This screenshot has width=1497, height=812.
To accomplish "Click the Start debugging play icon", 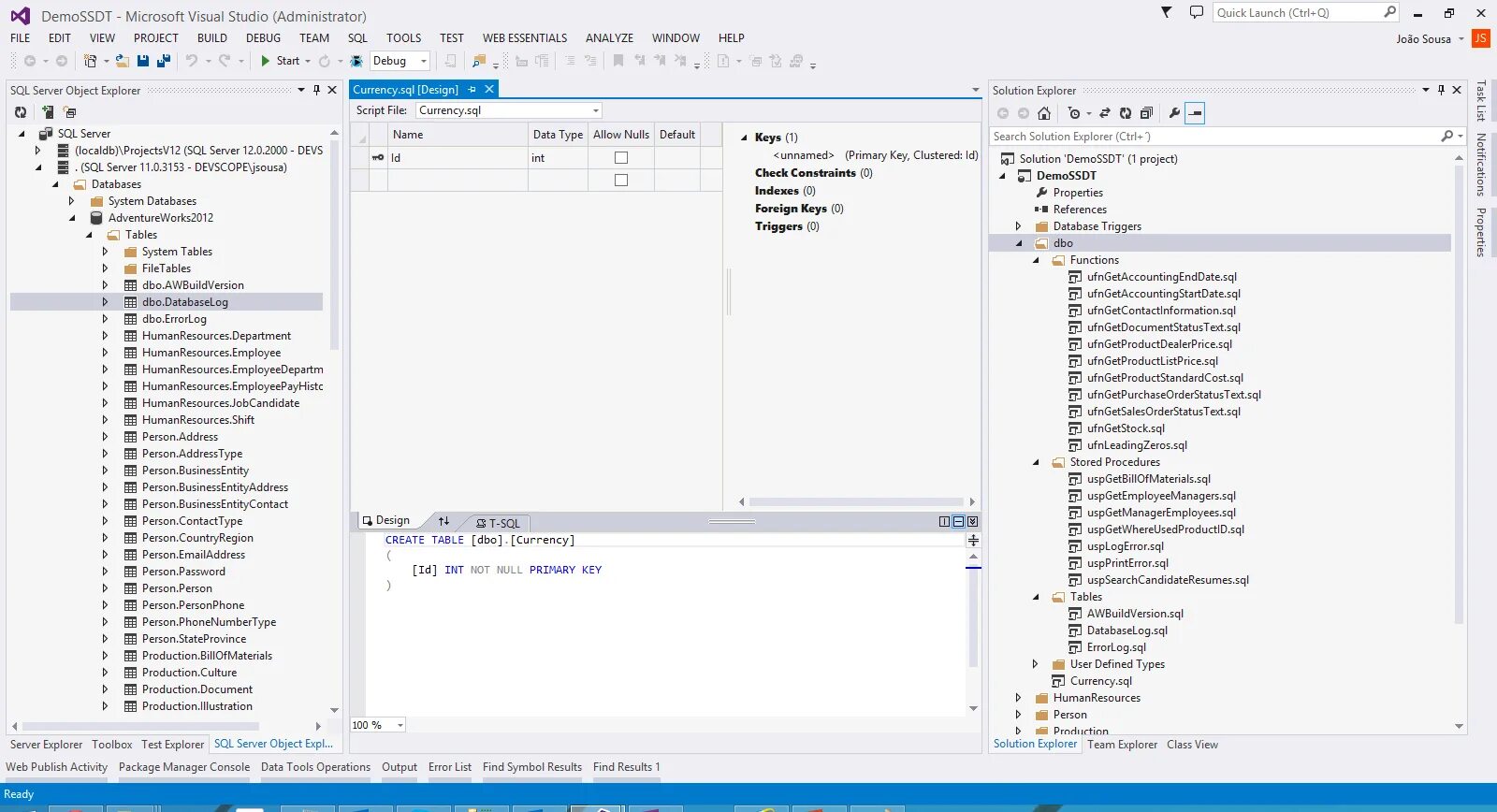I will (x=266, y=61).
